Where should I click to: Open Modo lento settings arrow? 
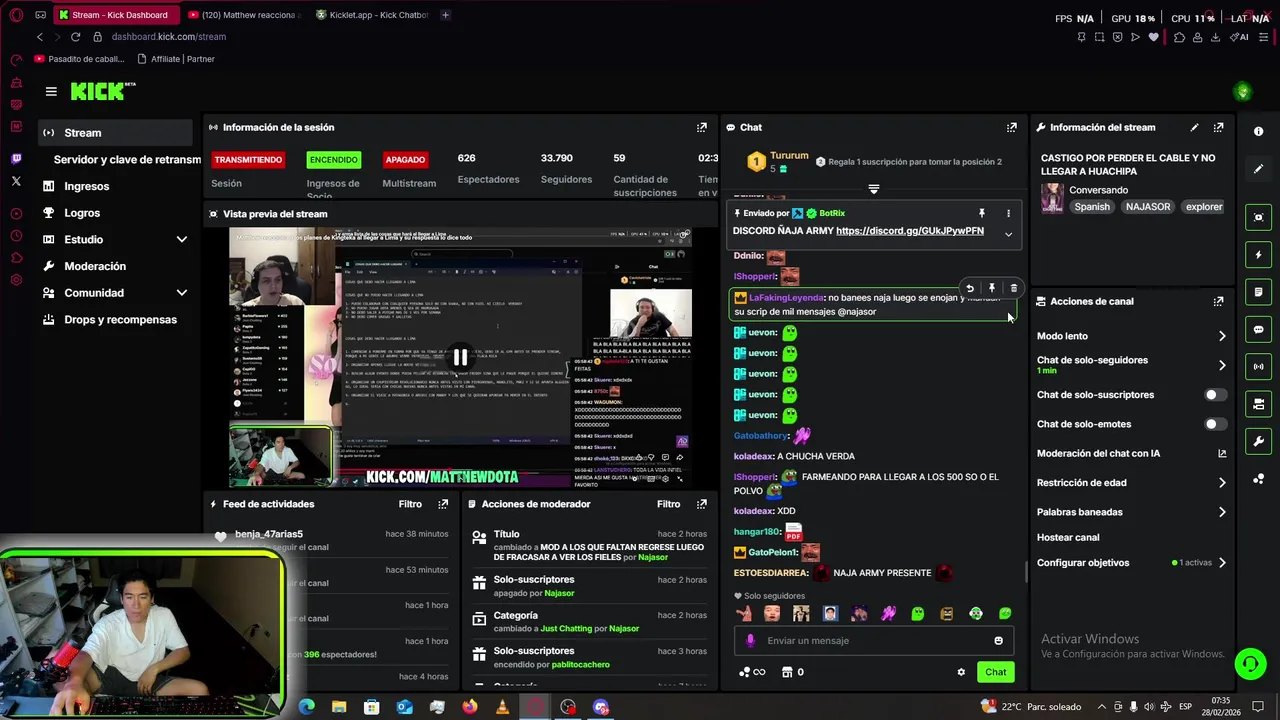tap(1222, 336)
